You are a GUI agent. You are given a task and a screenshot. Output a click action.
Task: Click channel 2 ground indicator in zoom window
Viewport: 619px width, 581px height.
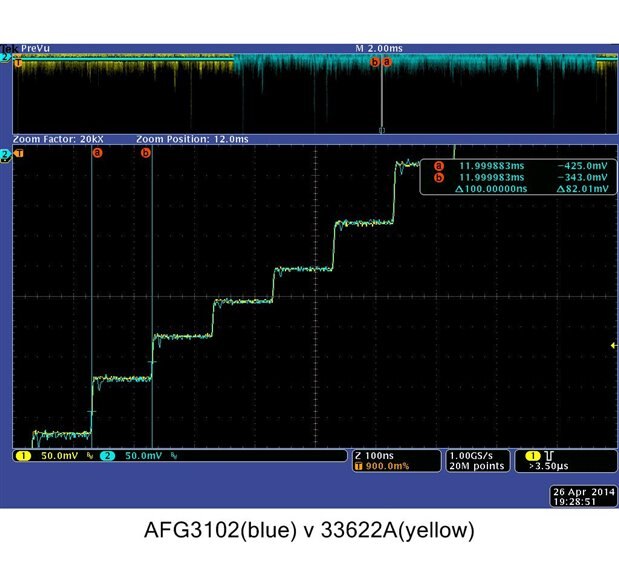click(x=5, y=155)
